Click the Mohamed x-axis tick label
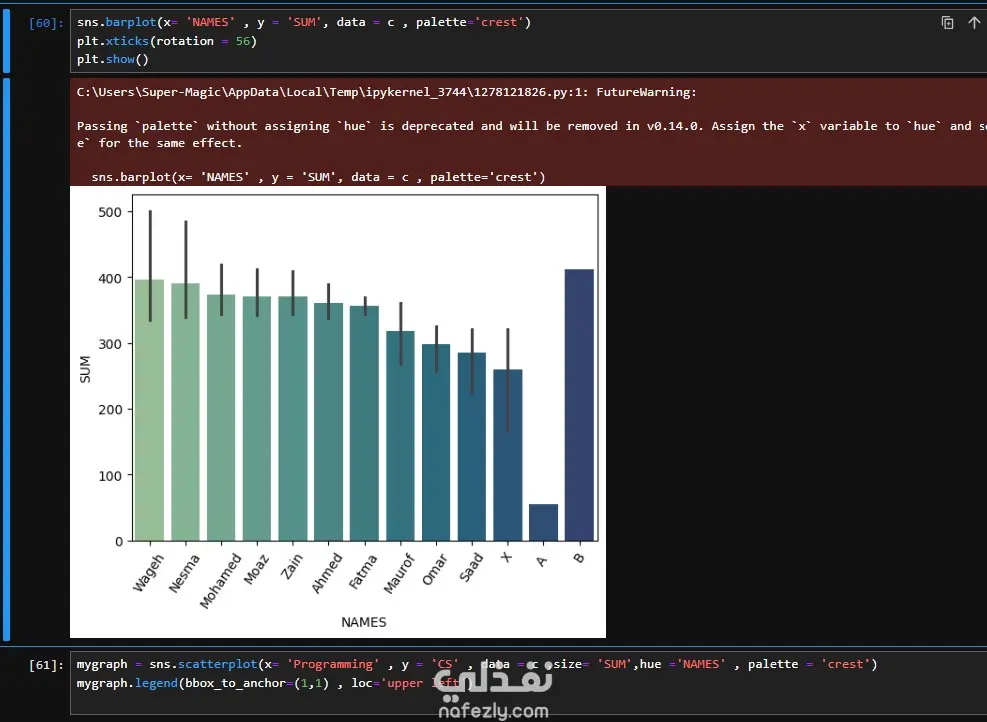Image resolution: width=987 pixels, height=722 pixels. coord(220,580)
